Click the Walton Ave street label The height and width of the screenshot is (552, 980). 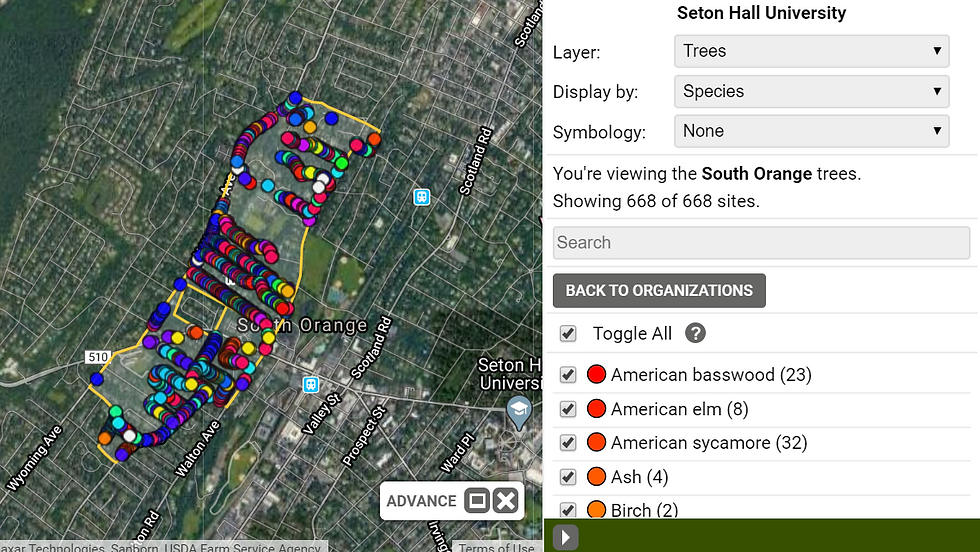tap(198, 448)
